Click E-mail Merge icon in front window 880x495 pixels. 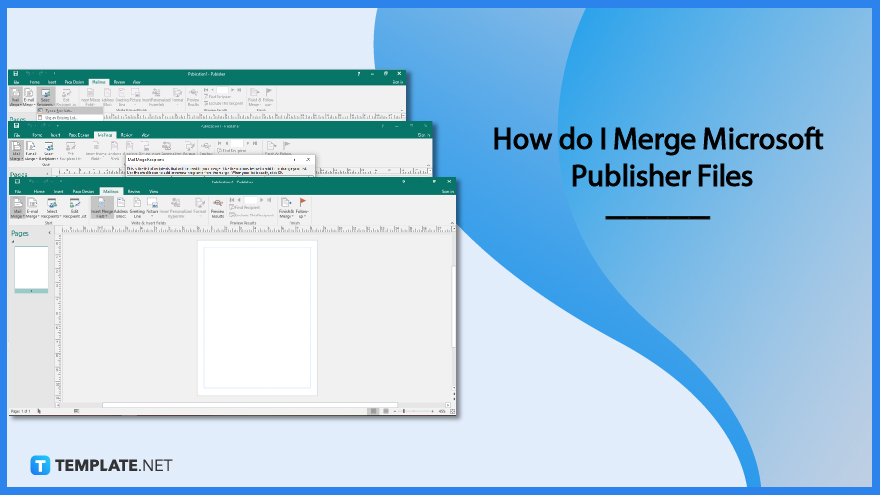33,208
